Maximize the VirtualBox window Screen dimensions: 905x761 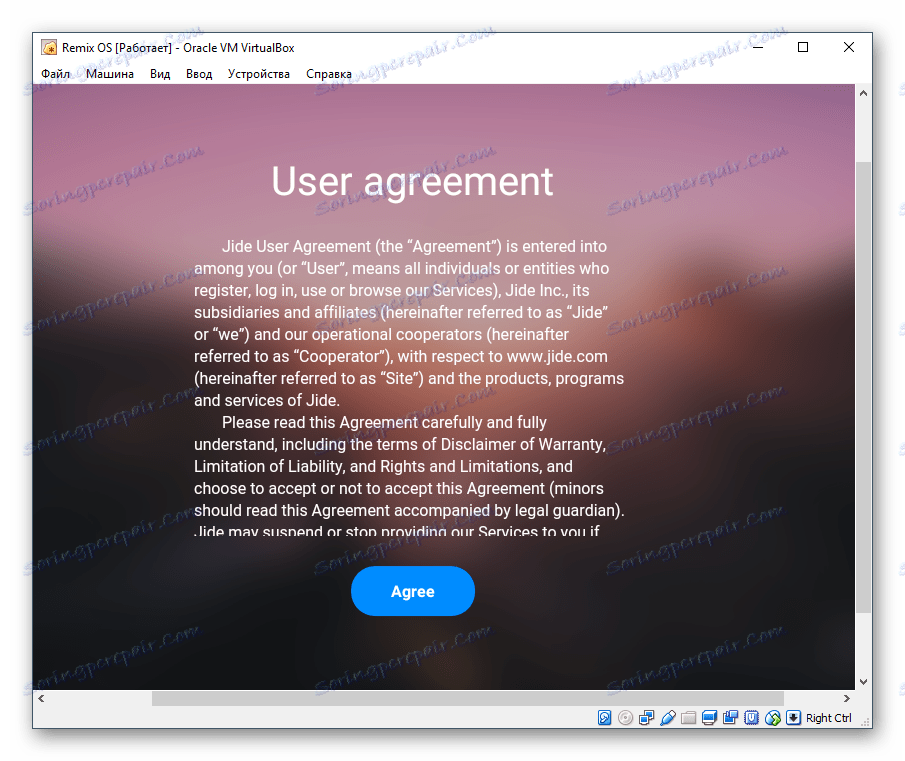803,47
